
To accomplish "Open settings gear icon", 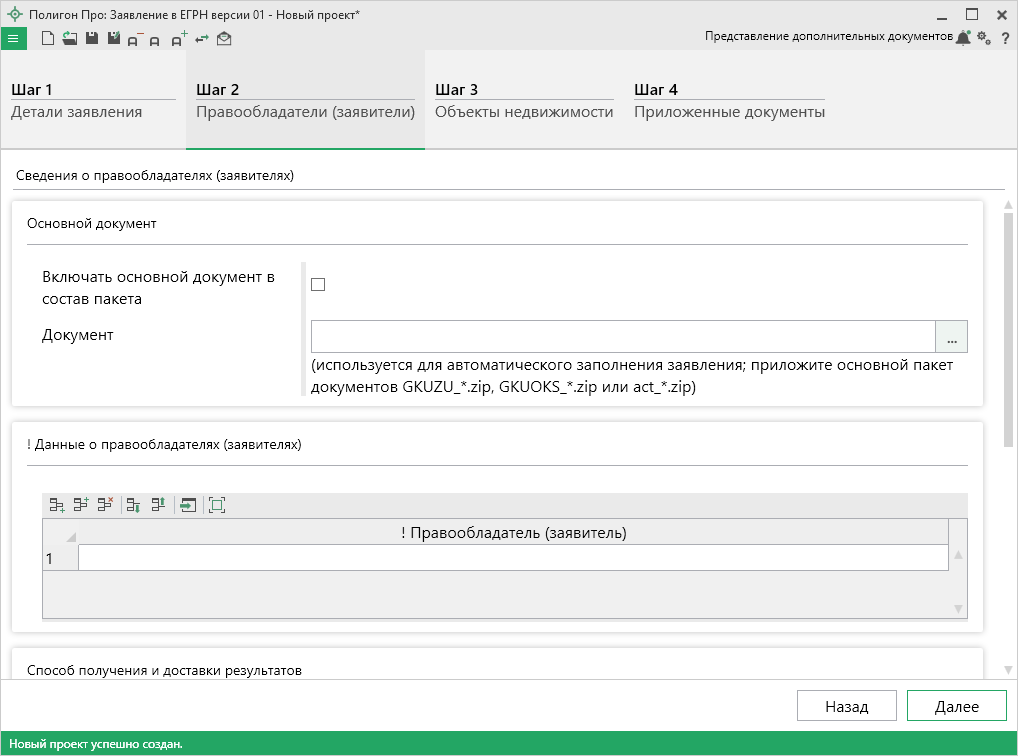I will (984, 38).
